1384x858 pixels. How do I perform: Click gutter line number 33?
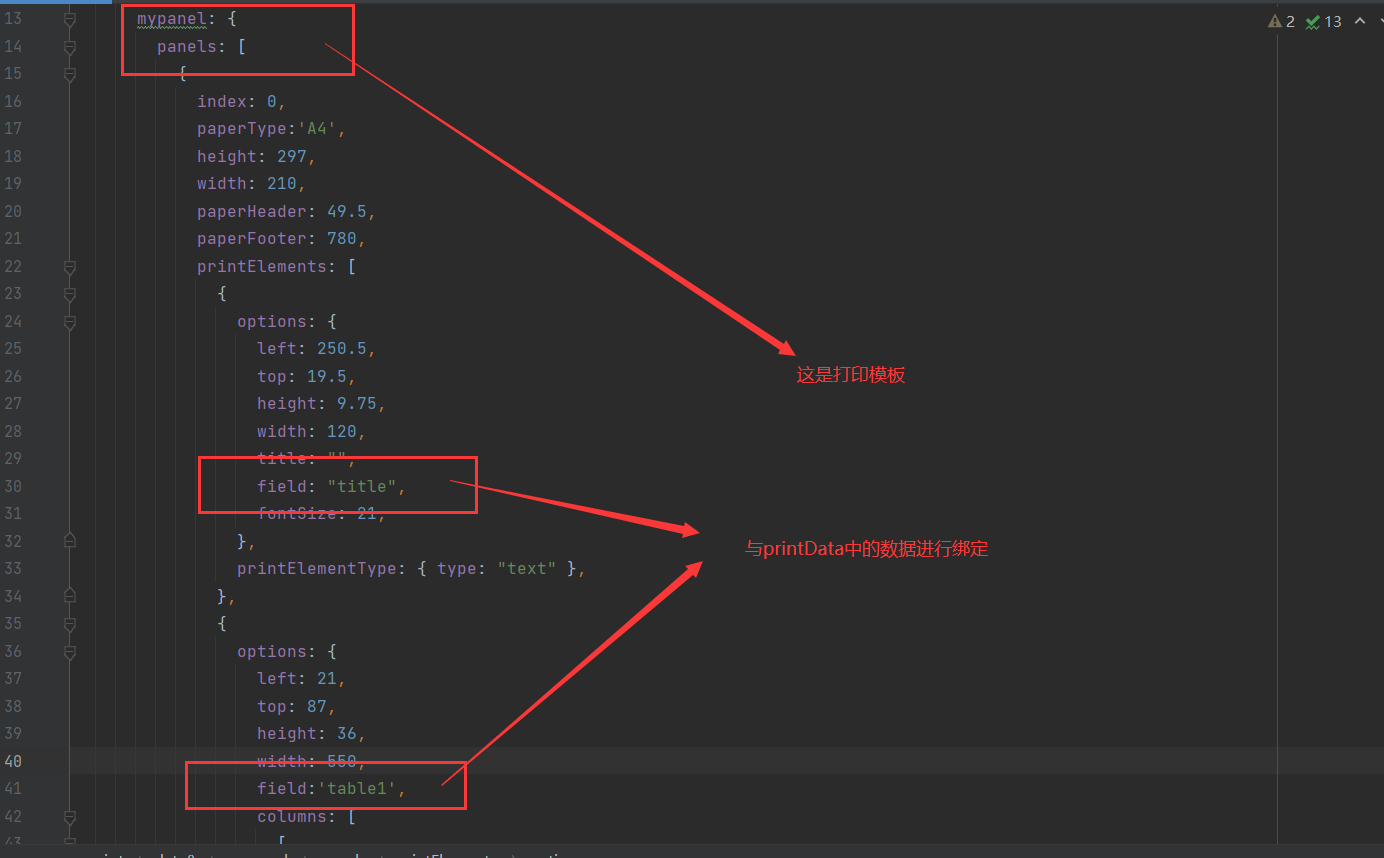point(13,568)
